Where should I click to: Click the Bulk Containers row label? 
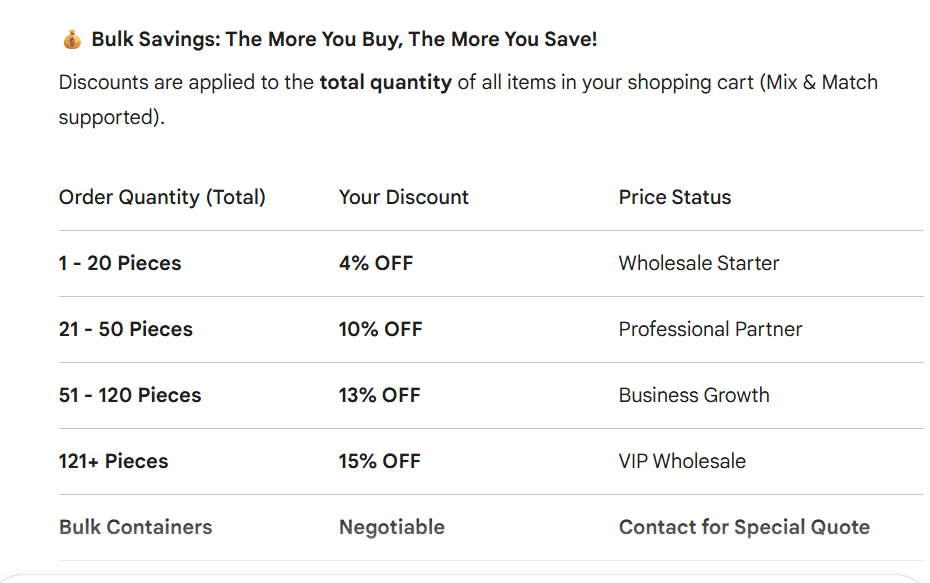click(135, 527)
